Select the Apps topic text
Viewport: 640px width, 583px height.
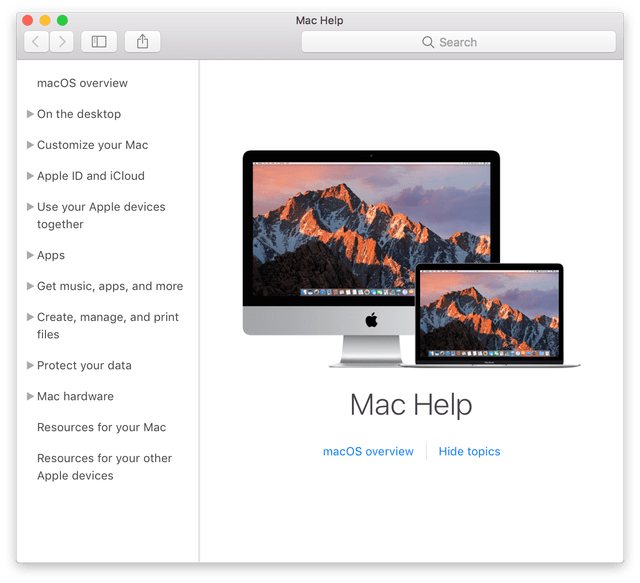click(51, 256)
